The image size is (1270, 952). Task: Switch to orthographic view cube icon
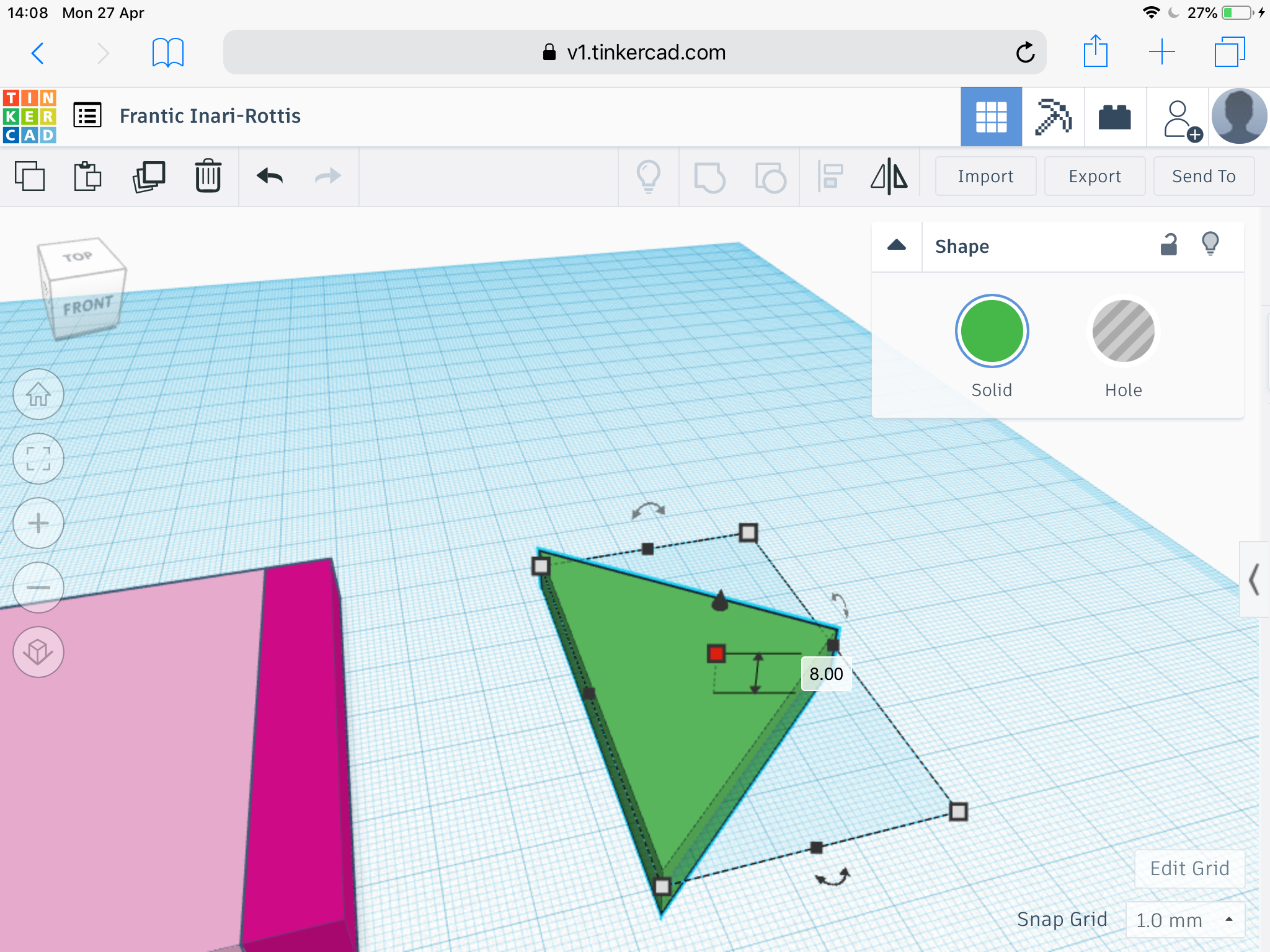click(38, 652)
